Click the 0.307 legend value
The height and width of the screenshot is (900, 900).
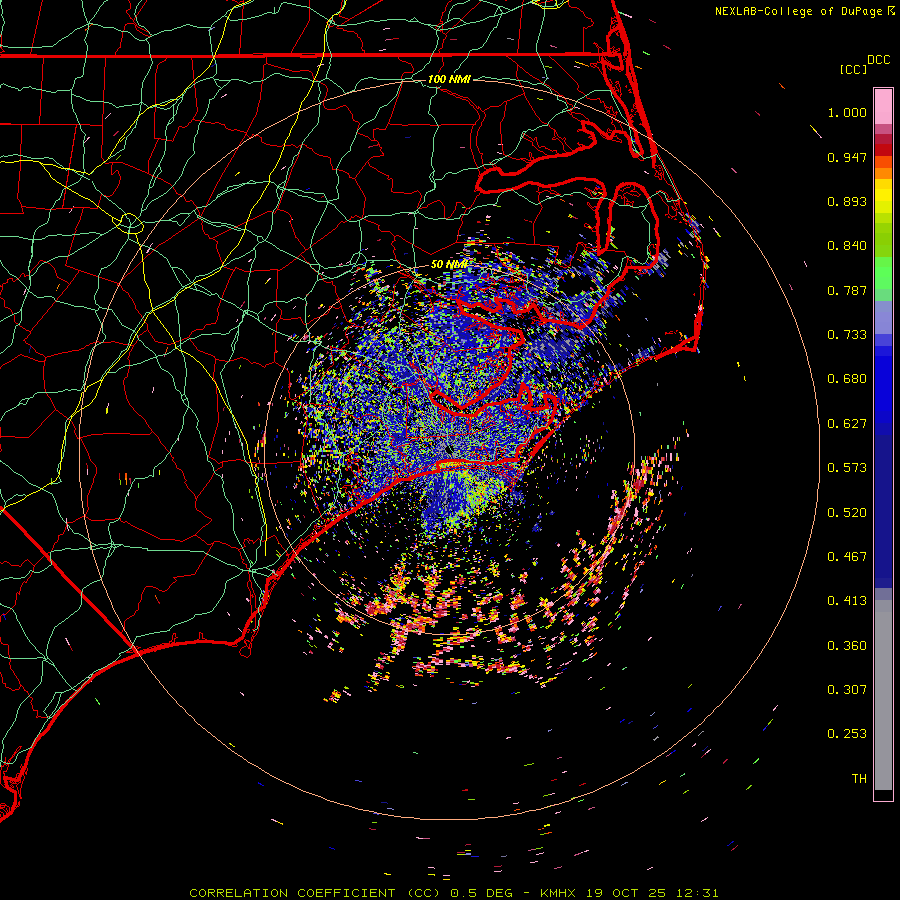pyautogui.click(x=847, y=690)
